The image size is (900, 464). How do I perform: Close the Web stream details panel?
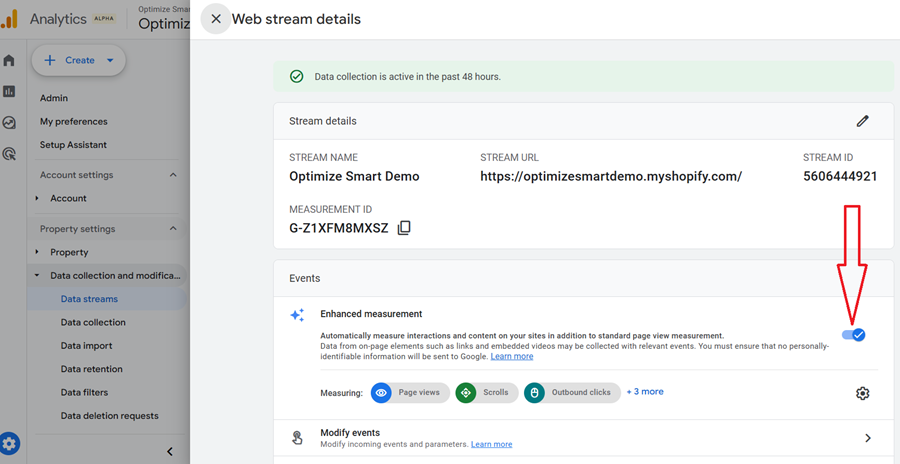tap(216, 19)
